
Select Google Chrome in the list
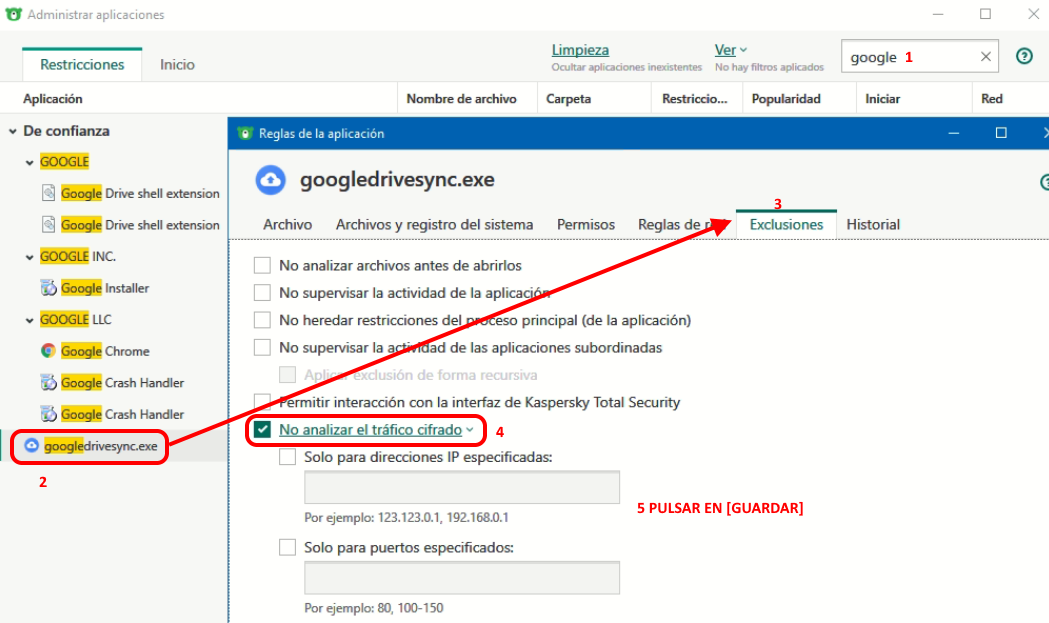coord(105,351)
